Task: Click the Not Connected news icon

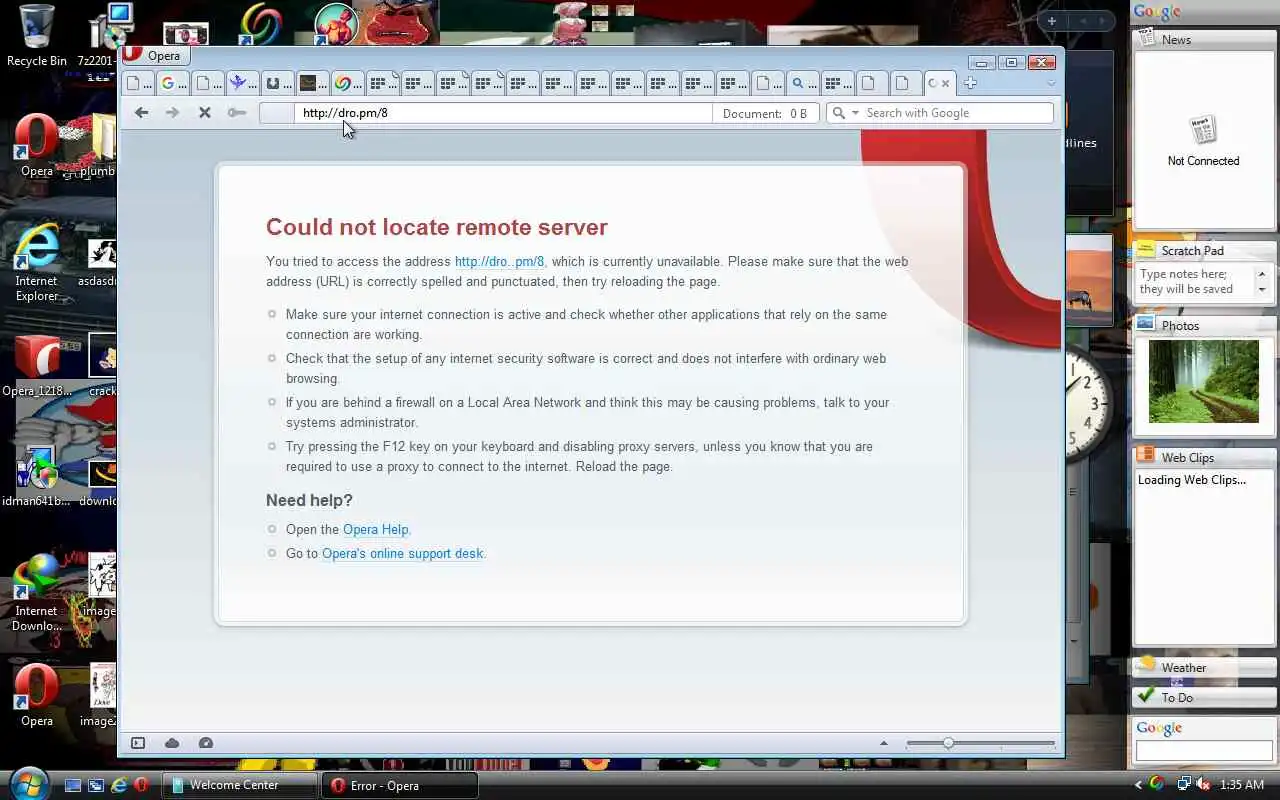Action: 1203,130
